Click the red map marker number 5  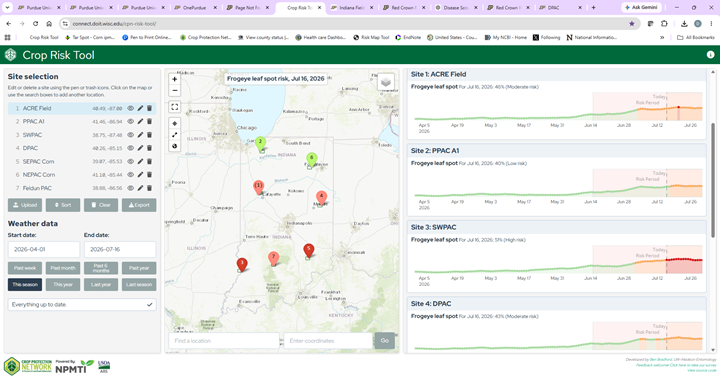[309, 250]
